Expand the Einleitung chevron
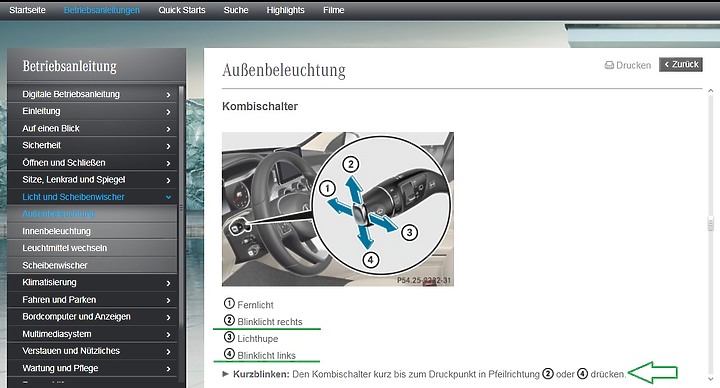The width and height of the screenshot is (720, 388). (x=169, y=112)
